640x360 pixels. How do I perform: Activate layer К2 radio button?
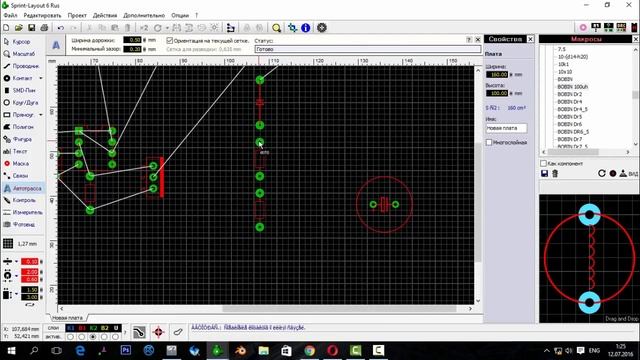pos(93,337)
